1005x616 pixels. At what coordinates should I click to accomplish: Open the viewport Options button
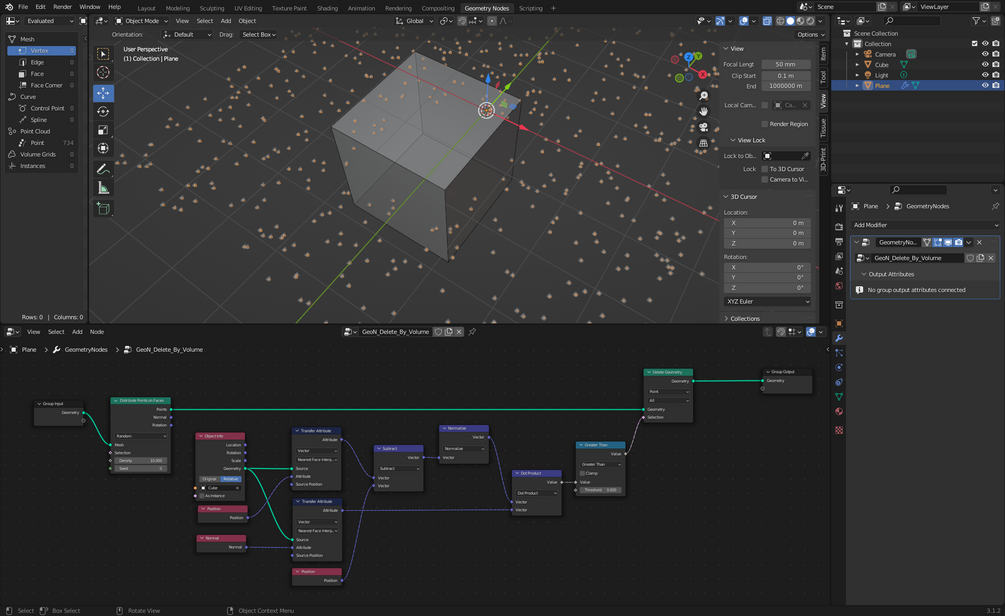click(x=808, y=35)
